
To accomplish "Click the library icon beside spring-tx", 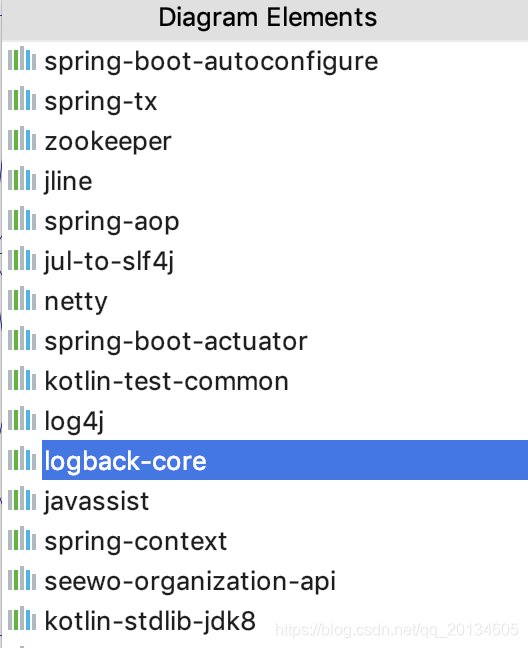I will click(x=22, y=99).
